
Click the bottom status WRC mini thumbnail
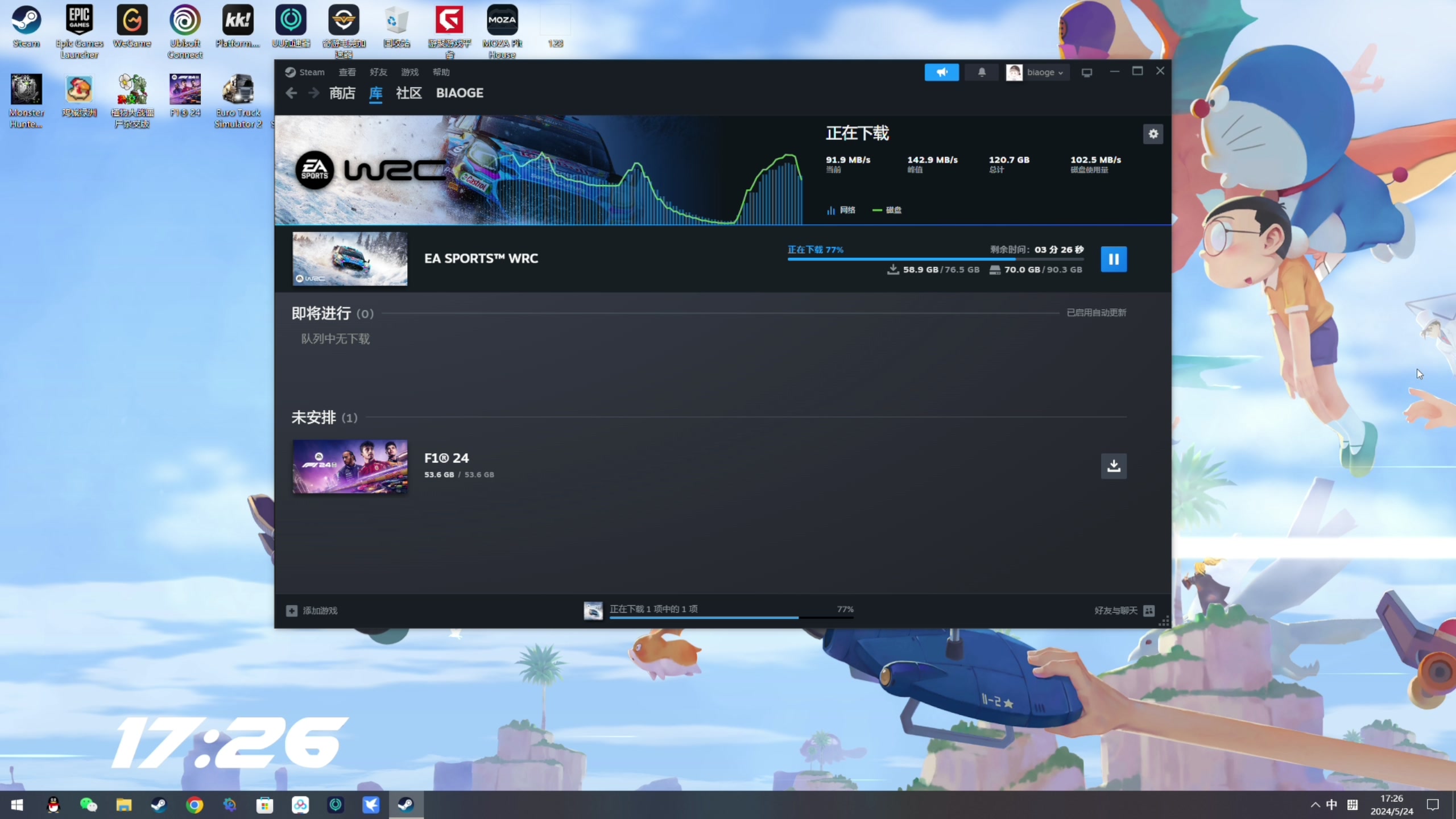tap(593, 611)
